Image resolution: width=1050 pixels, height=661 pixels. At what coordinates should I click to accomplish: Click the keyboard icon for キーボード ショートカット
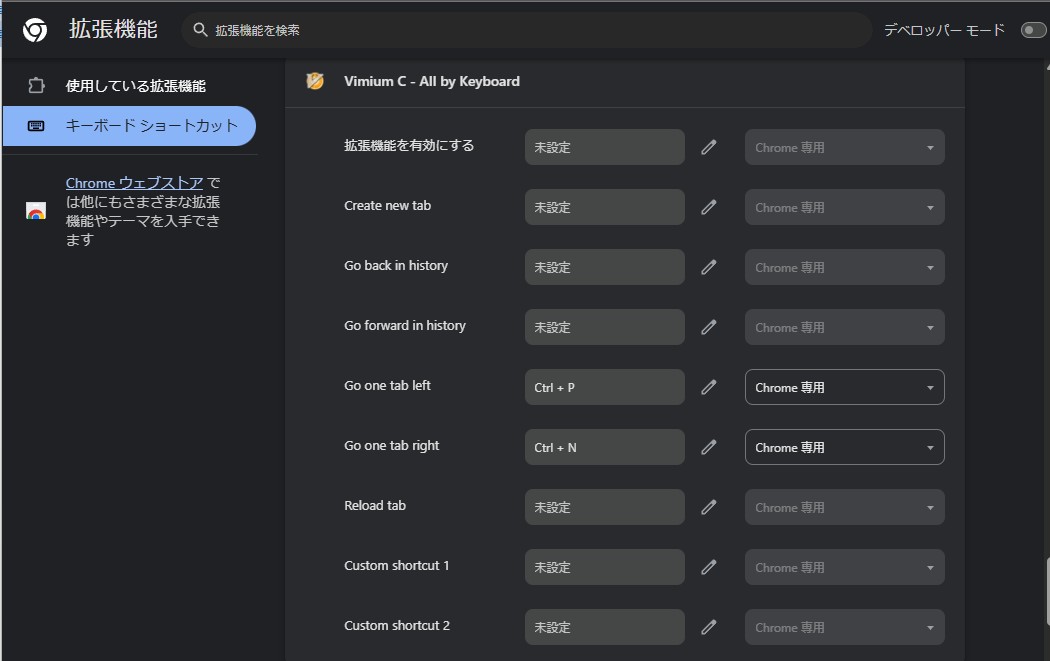tap(36, 126)
